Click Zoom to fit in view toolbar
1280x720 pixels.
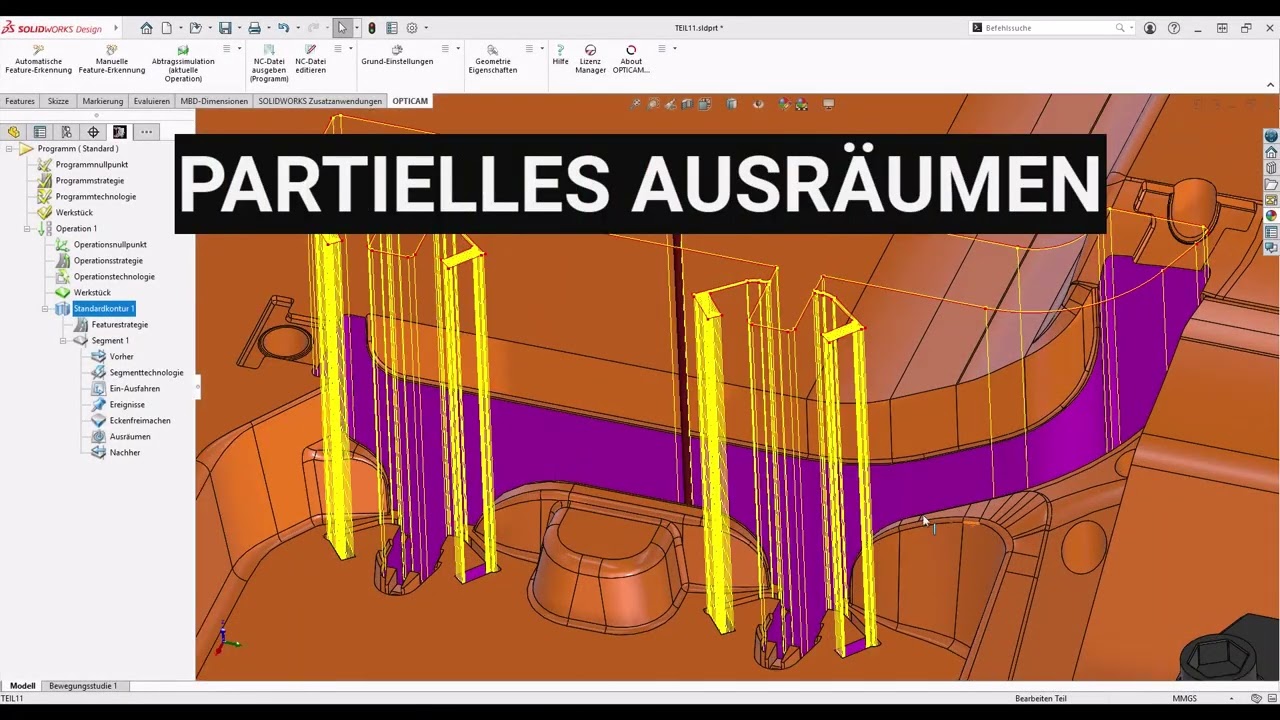pos(636,104)
